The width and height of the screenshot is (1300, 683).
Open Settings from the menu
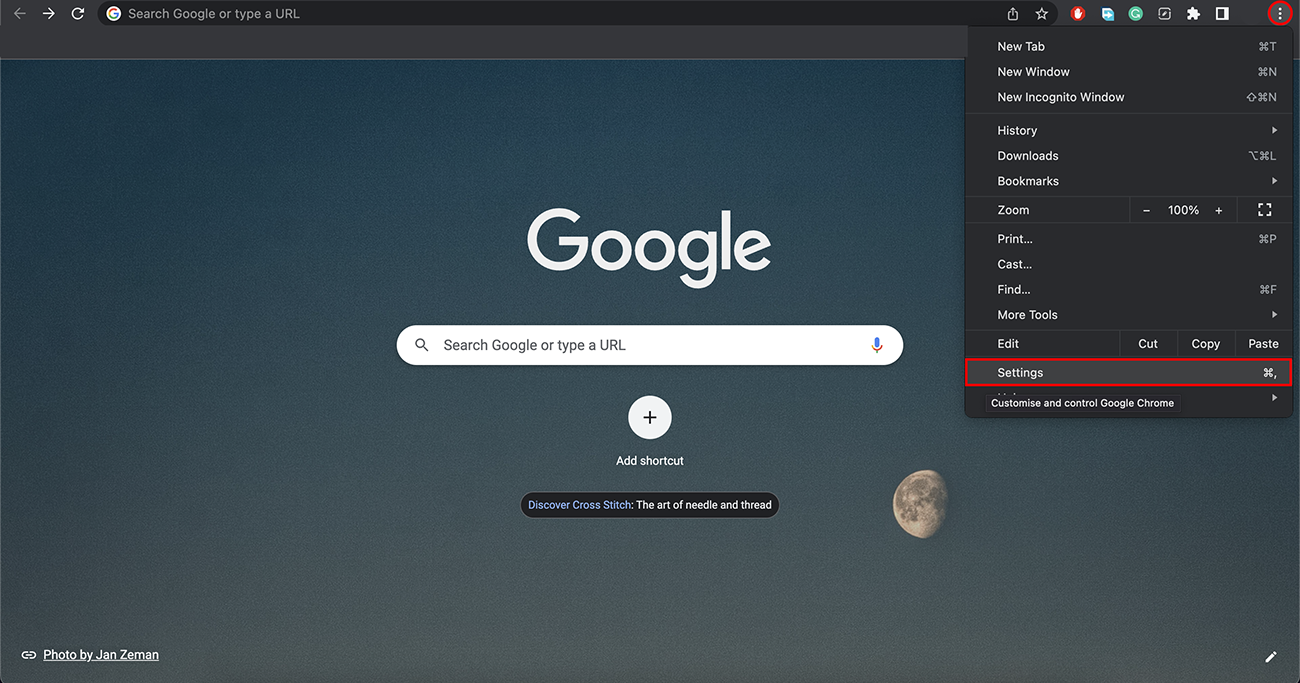click(1129, 372)
